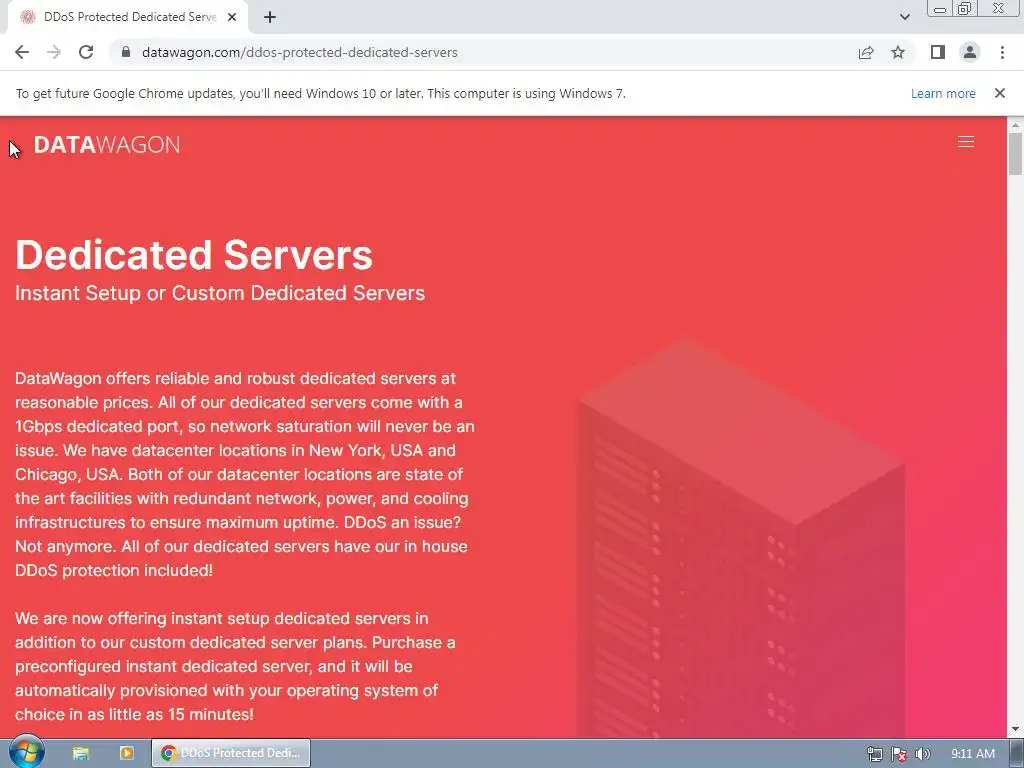Open the volume speaker icon

[923, 754]
